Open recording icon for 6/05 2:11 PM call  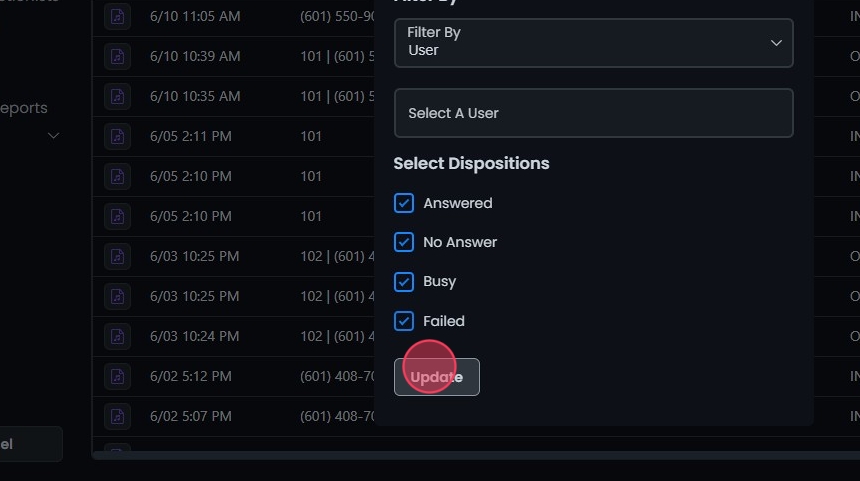(x=118, y=136)
